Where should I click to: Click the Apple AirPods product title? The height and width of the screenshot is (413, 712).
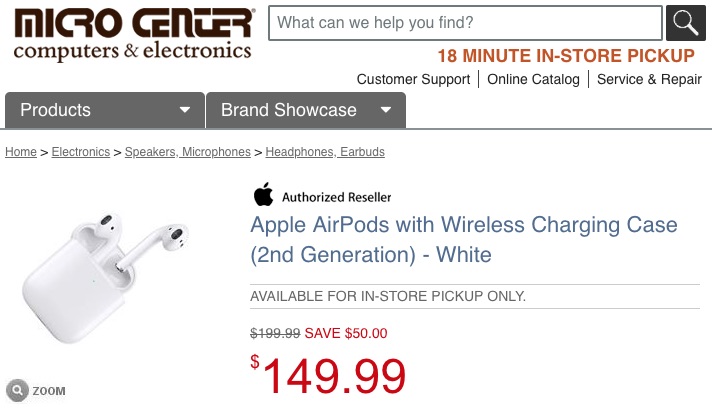pos(463,239)
